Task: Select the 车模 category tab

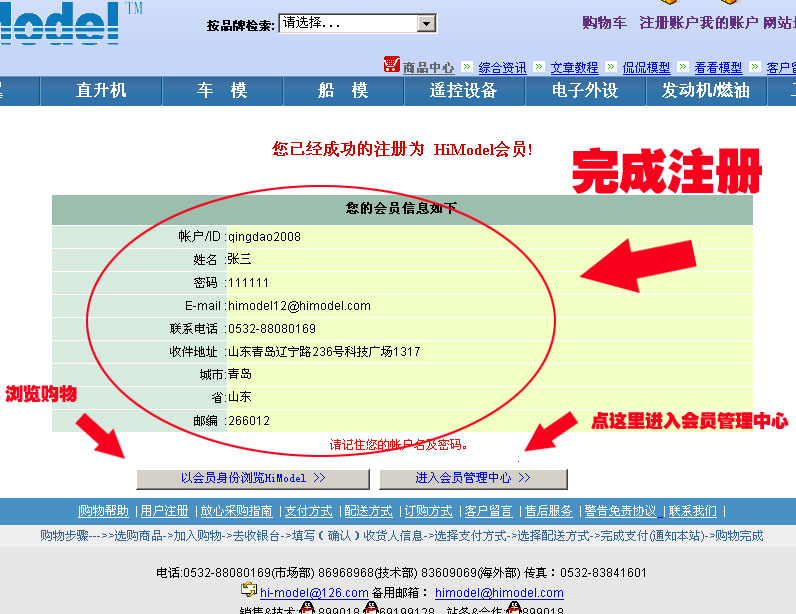Action: [222, 91]
